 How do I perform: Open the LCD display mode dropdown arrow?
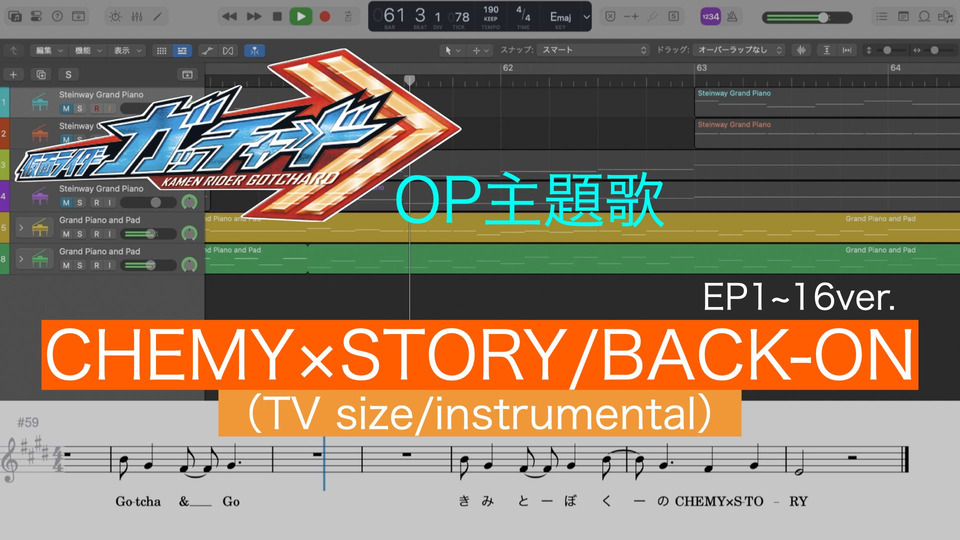coord(586,17)
